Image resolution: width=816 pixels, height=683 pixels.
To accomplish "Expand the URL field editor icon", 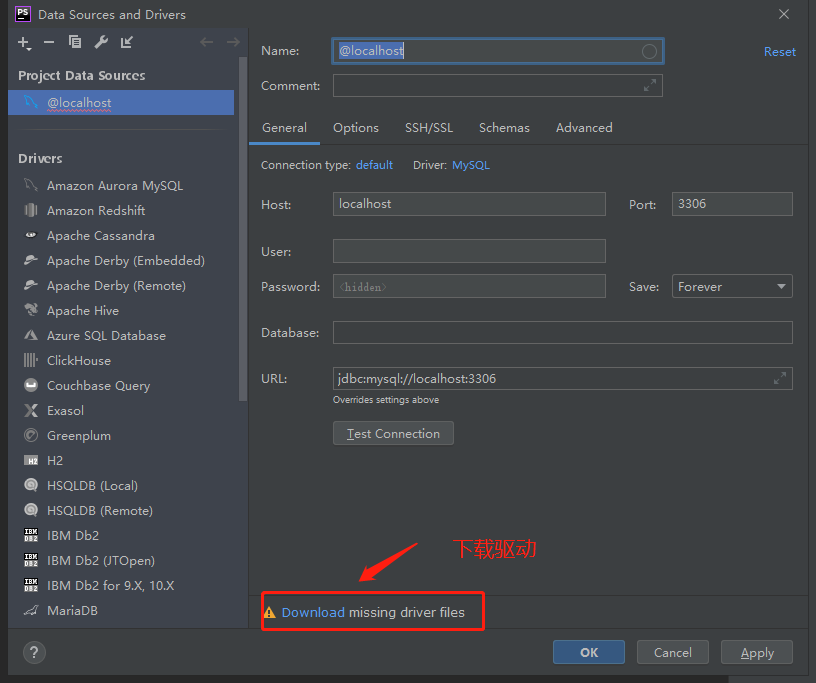I will click(x=780, y=378).
